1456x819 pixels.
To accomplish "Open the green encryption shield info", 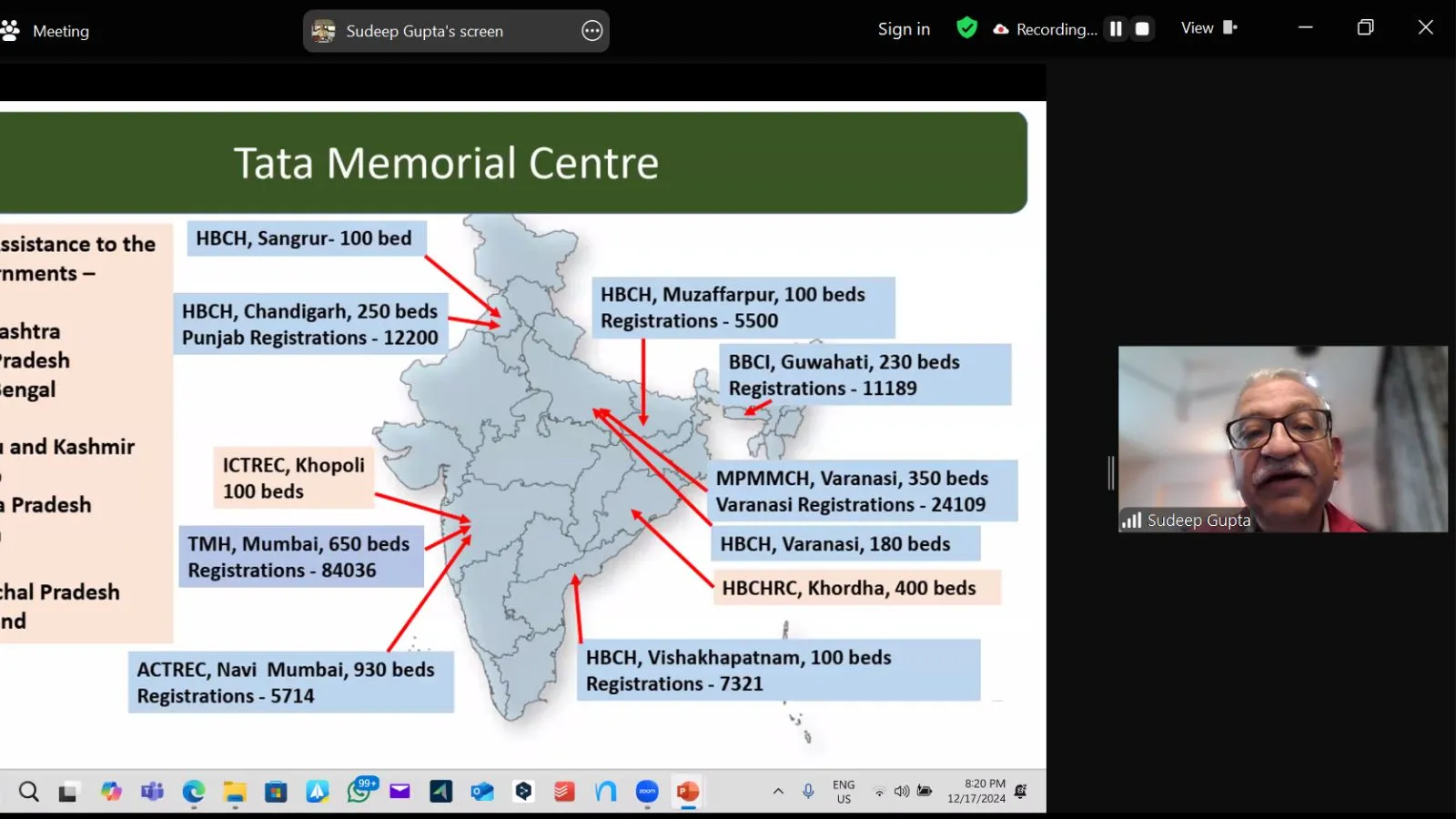I will (966, 28).
